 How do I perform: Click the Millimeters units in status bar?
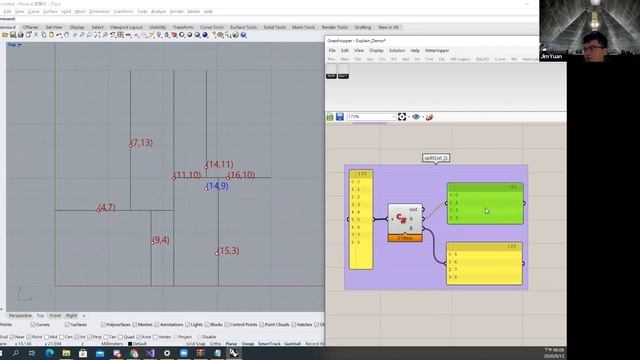pyautogui.click(x=112, y=344)
